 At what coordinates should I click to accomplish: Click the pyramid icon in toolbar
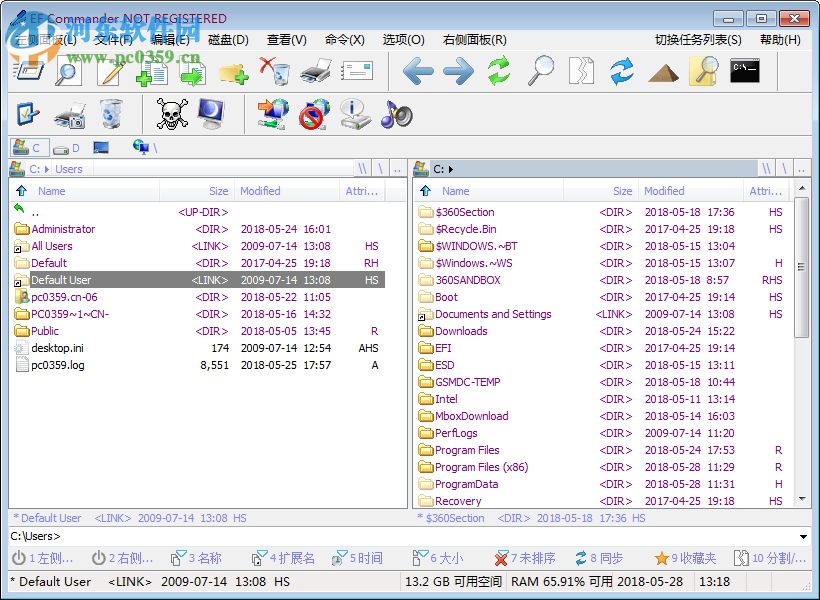coord(663,71)
